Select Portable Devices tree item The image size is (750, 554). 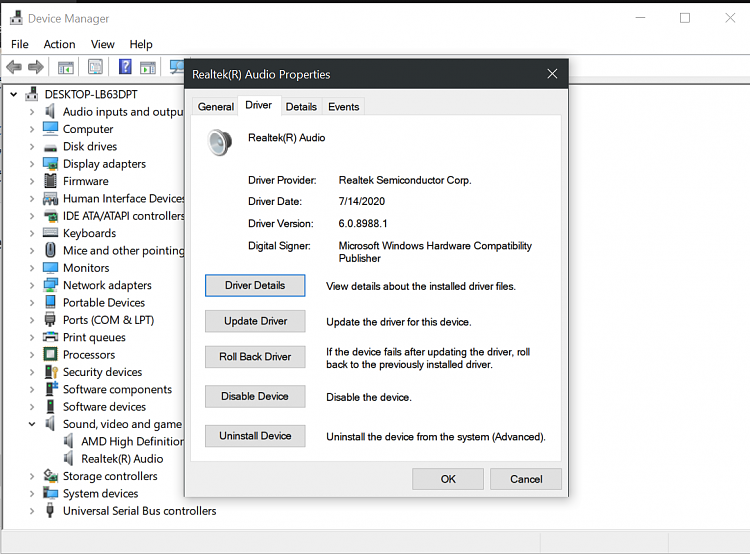pyautogui.click(x=104, y=302)
